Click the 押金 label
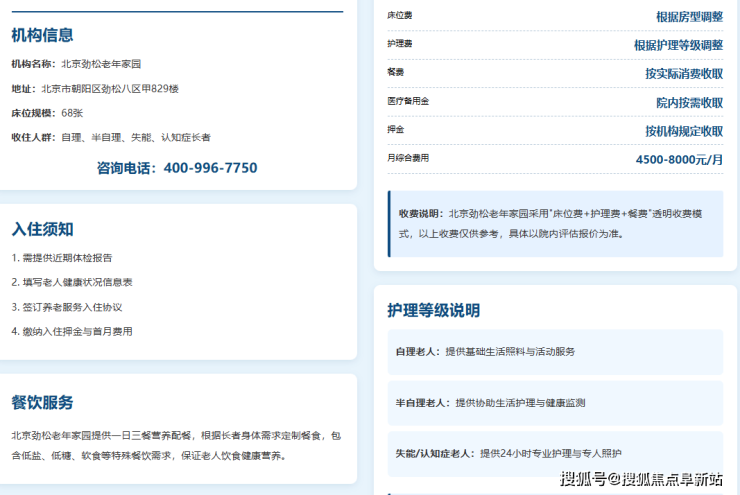This screenshot has height=495, width=740. click(x=395, y=129)
